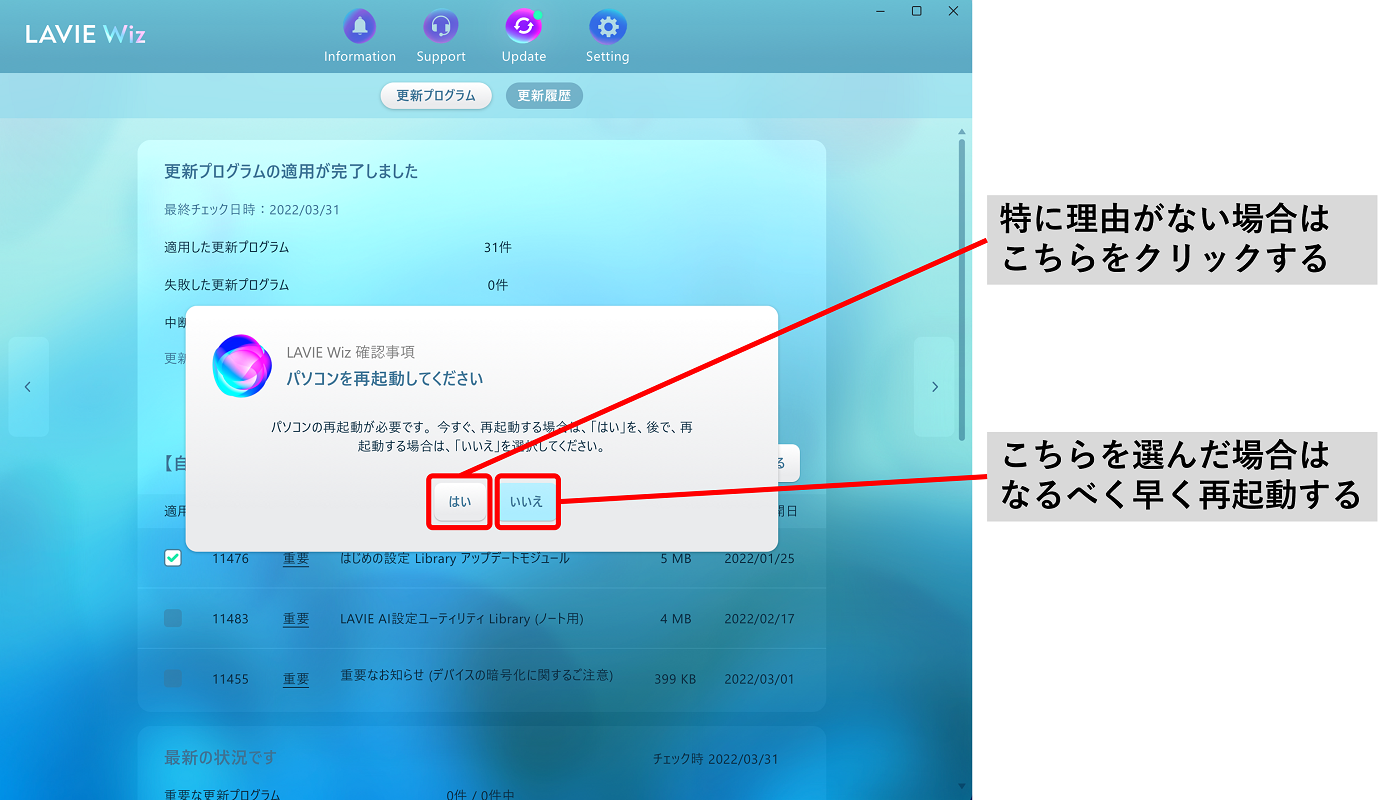1384x800 pixels.
Task: Check the update 11483 checkbox
Action: (x=173, y=618)
